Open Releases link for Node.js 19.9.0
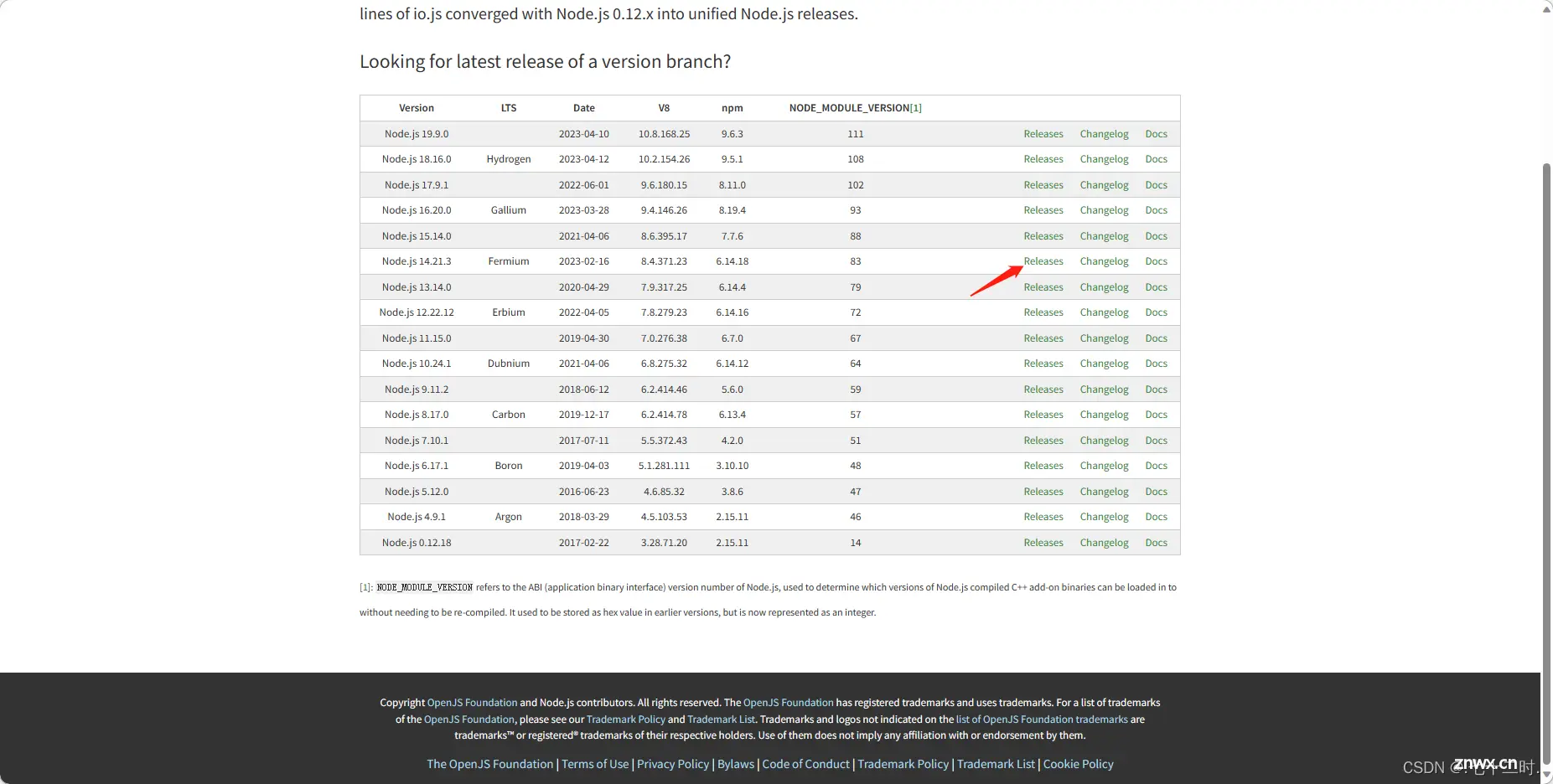 pyautogui.click(x=1043, y=134)
